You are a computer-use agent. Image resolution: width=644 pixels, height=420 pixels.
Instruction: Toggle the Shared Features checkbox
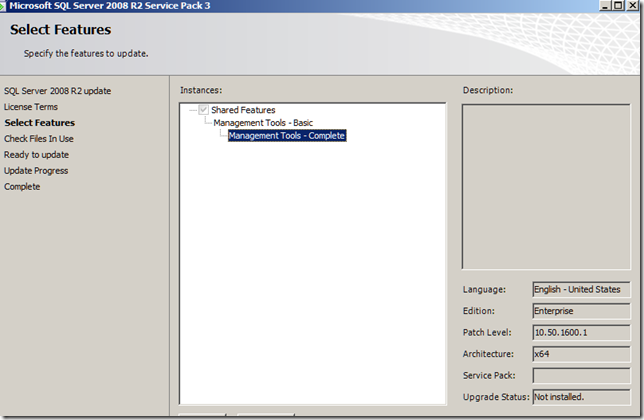click(x=203, y=110)
